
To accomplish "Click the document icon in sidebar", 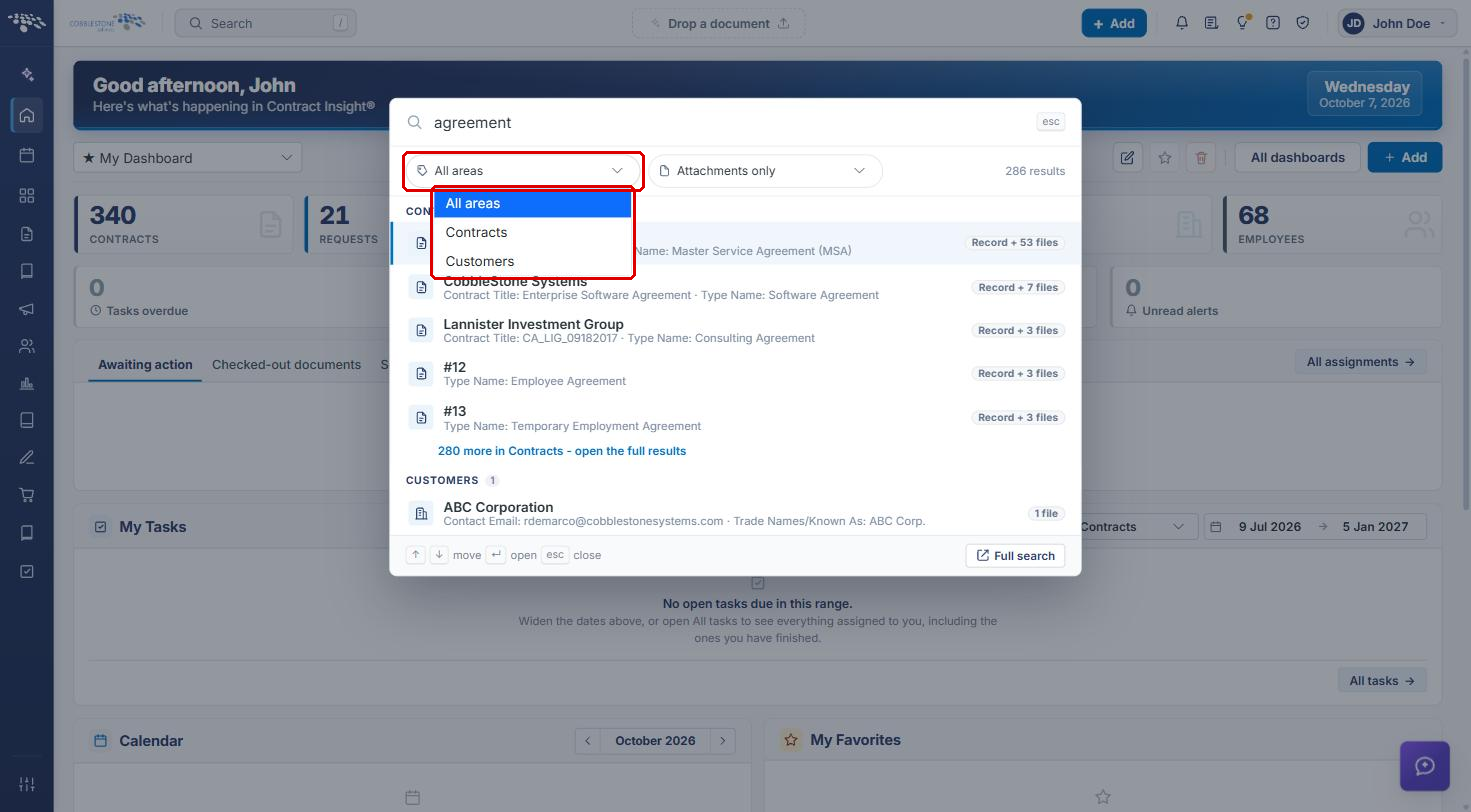I will pos(27,233).
